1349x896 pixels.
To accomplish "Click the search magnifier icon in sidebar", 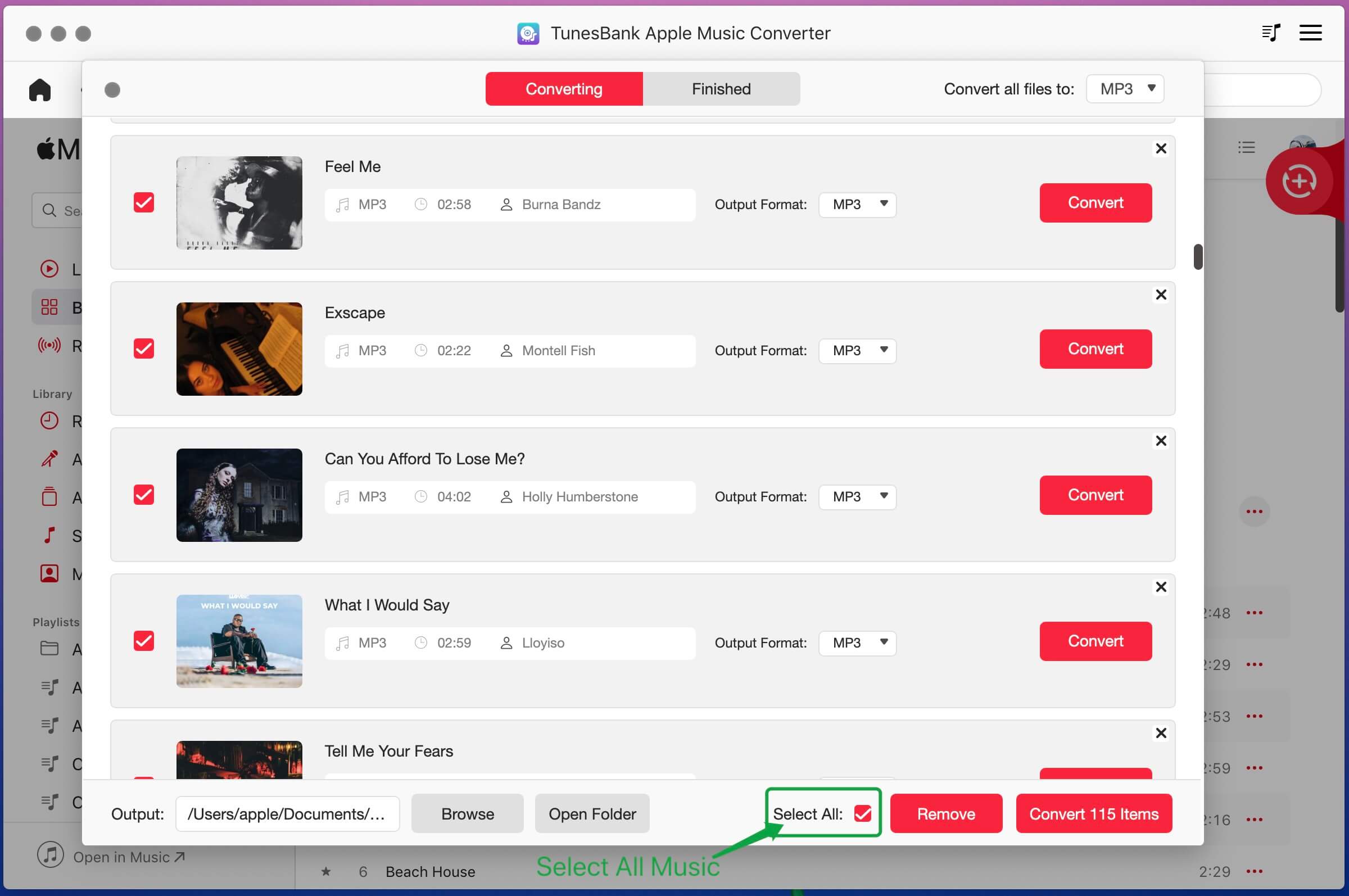I will pyautogui.click(x=49, y=210).
